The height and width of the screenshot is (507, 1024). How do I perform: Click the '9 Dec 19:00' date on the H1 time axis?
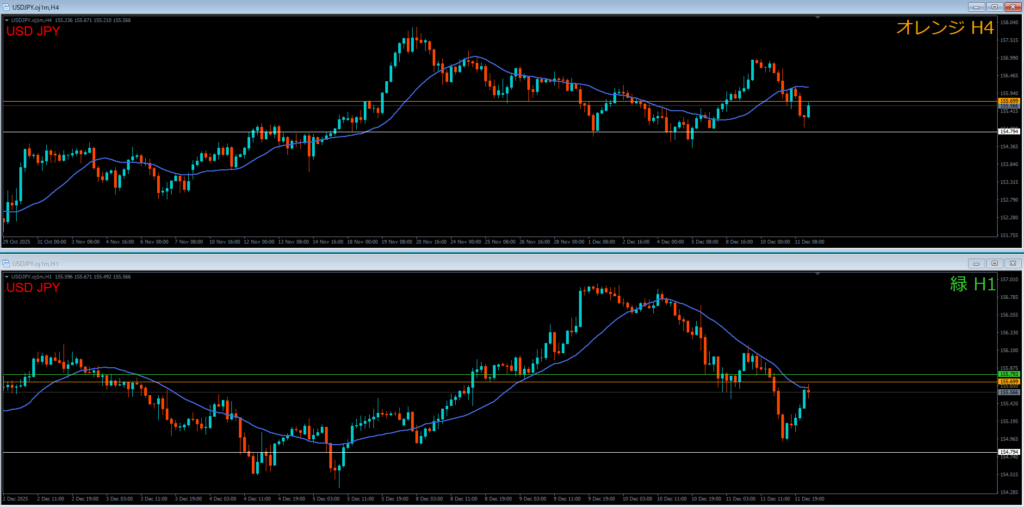tap(600, 499)
